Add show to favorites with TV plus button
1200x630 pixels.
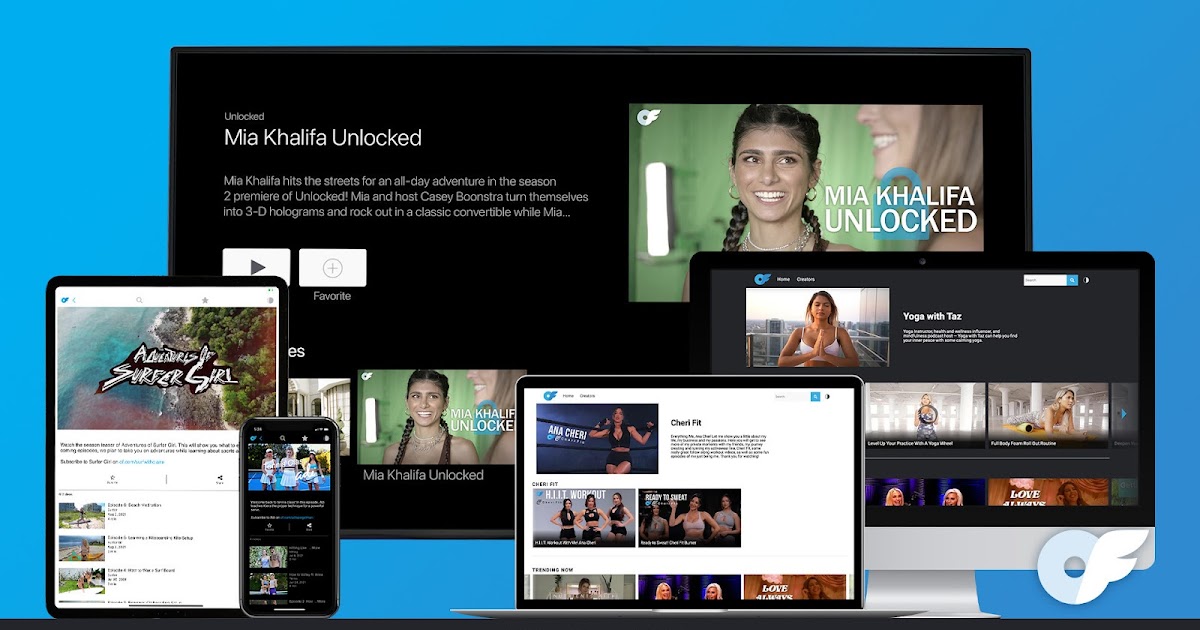[x=333, y=267]
